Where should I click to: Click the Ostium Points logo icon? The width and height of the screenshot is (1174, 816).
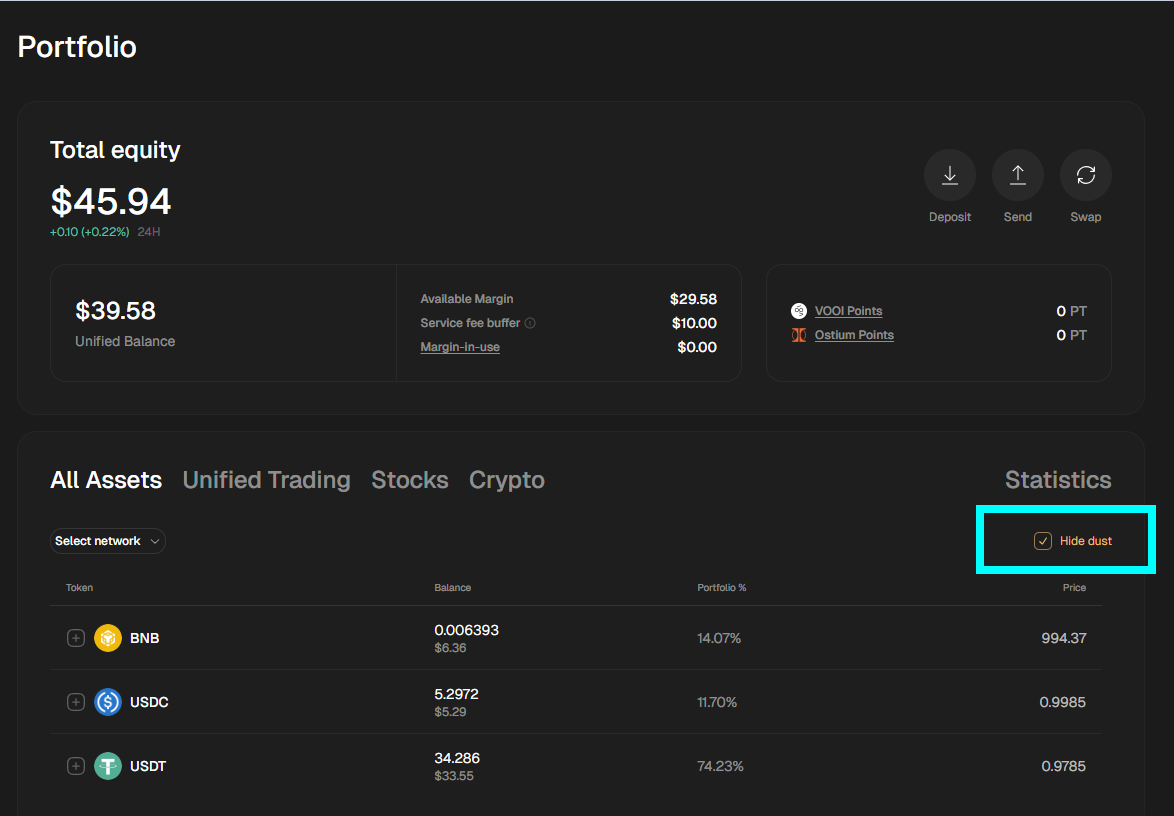(799, 335)
